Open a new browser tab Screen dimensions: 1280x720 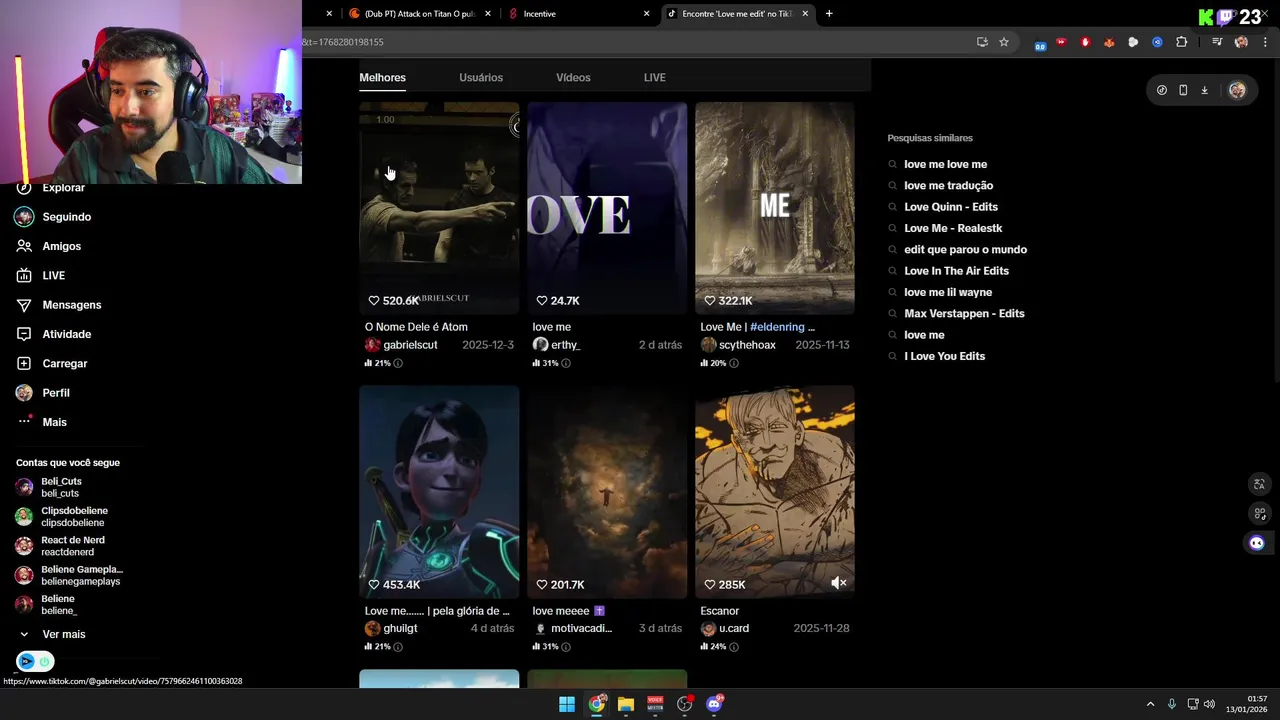(829, 14)
